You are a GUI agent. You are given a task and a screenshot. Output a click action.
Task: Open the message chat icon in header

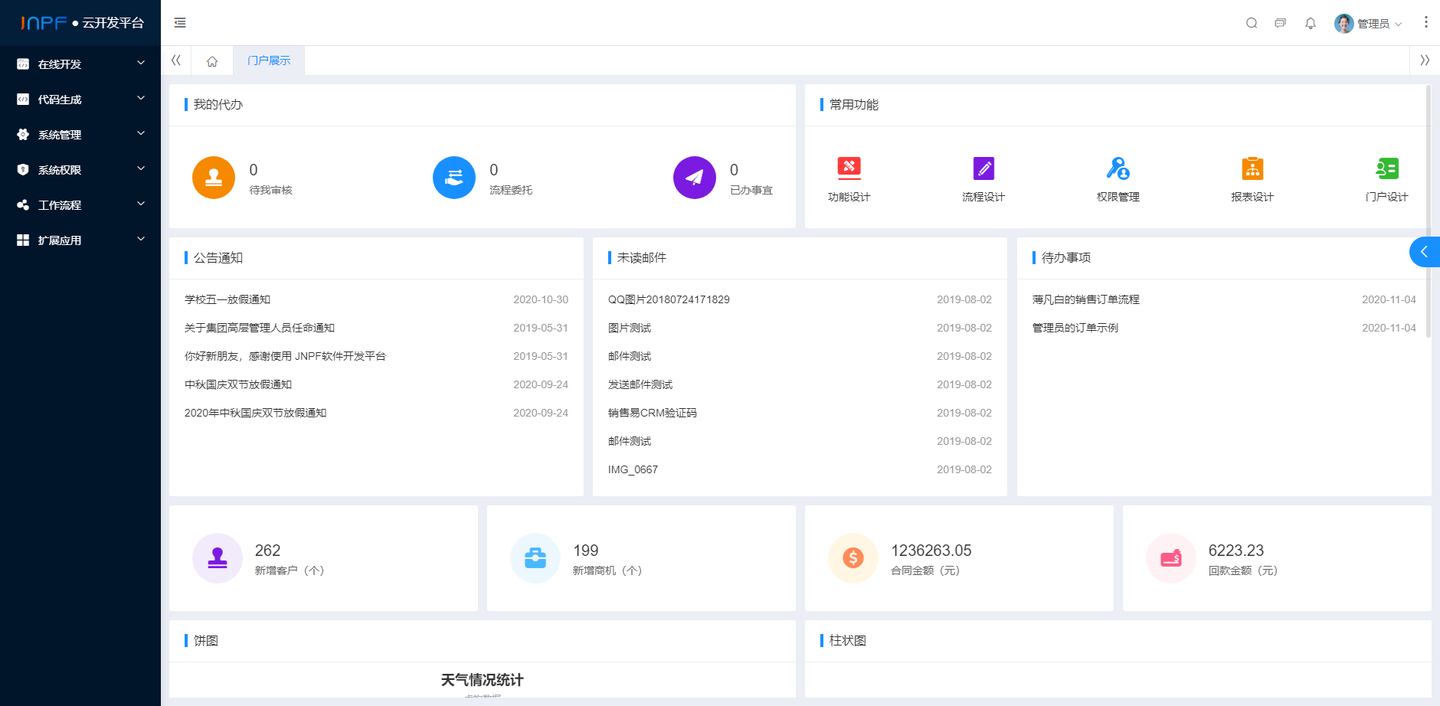1280,23
